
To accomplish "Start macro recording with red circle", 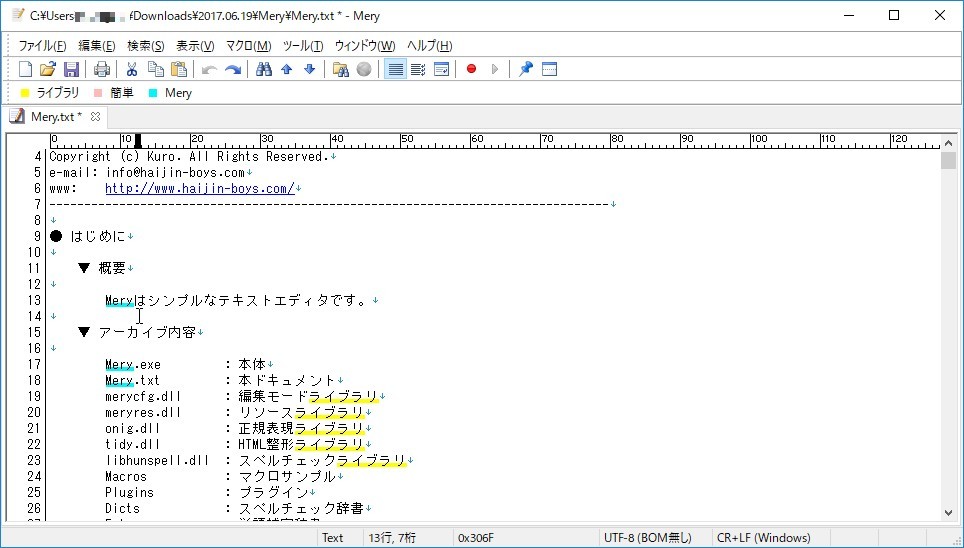I will 472,69.
